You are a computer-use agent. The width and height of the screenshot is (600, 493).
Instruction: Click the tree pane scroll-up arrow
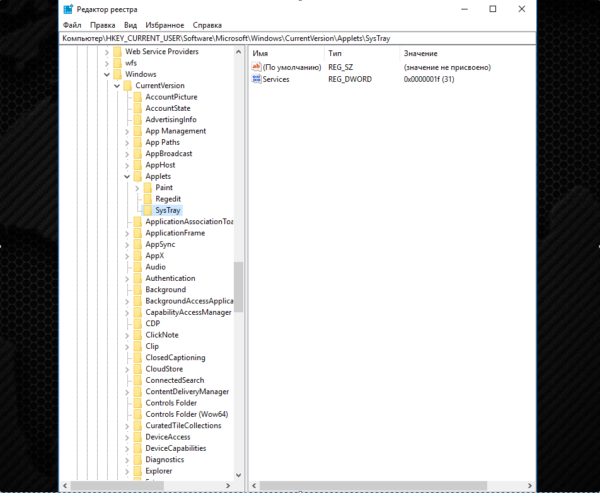pos(238,52)
